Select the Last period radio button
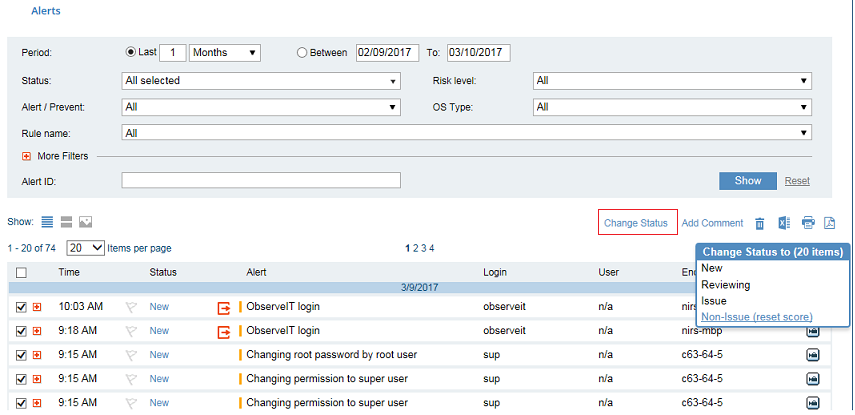 (131, 53)
